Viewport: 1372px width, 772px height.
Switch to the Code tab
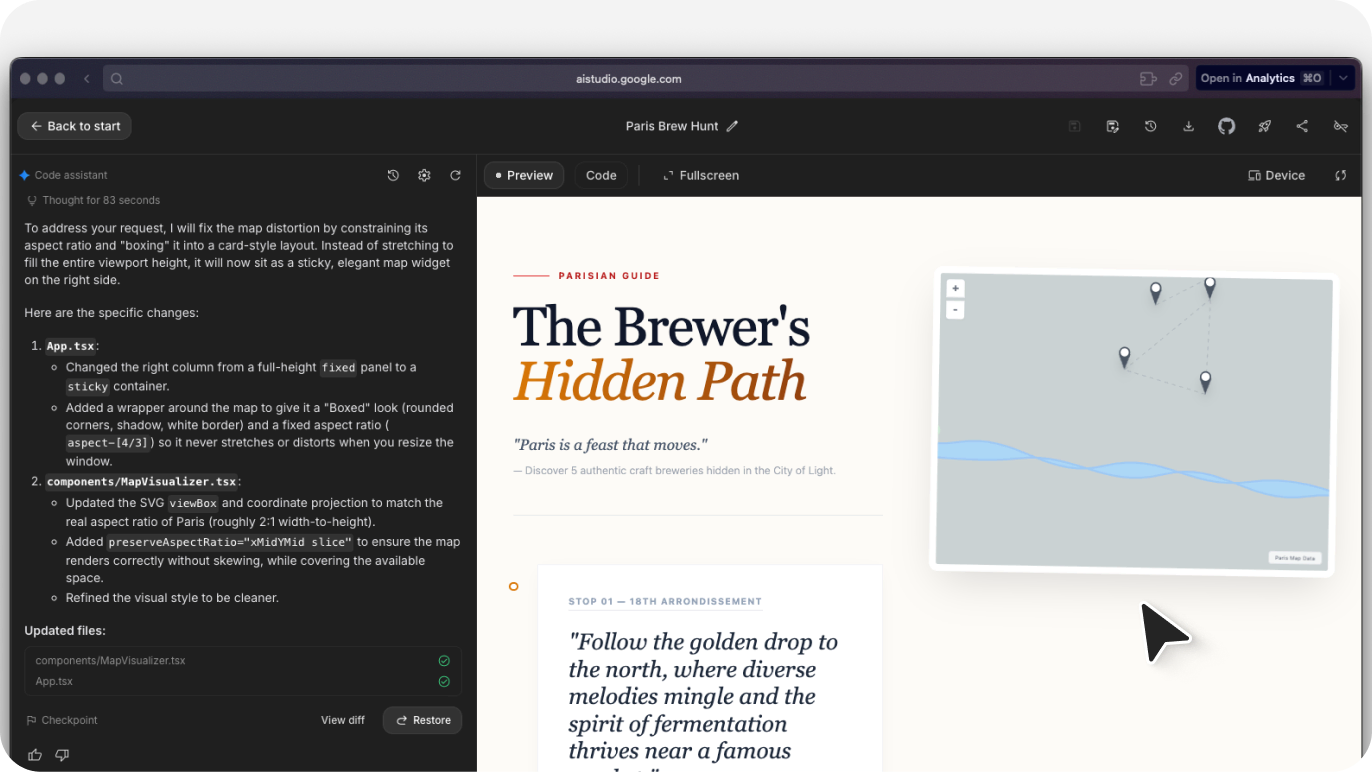point(600,175)
